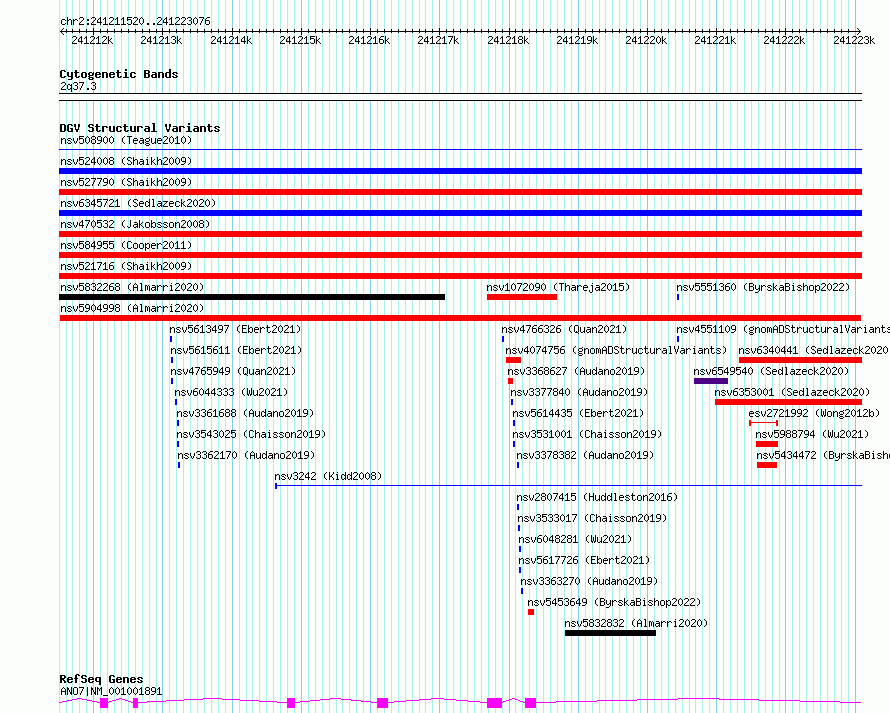This screenshot has width=890, height=713.
Task: Click nsv4551109 gnomADStructuralVariants label
Action: click(783, 329)
